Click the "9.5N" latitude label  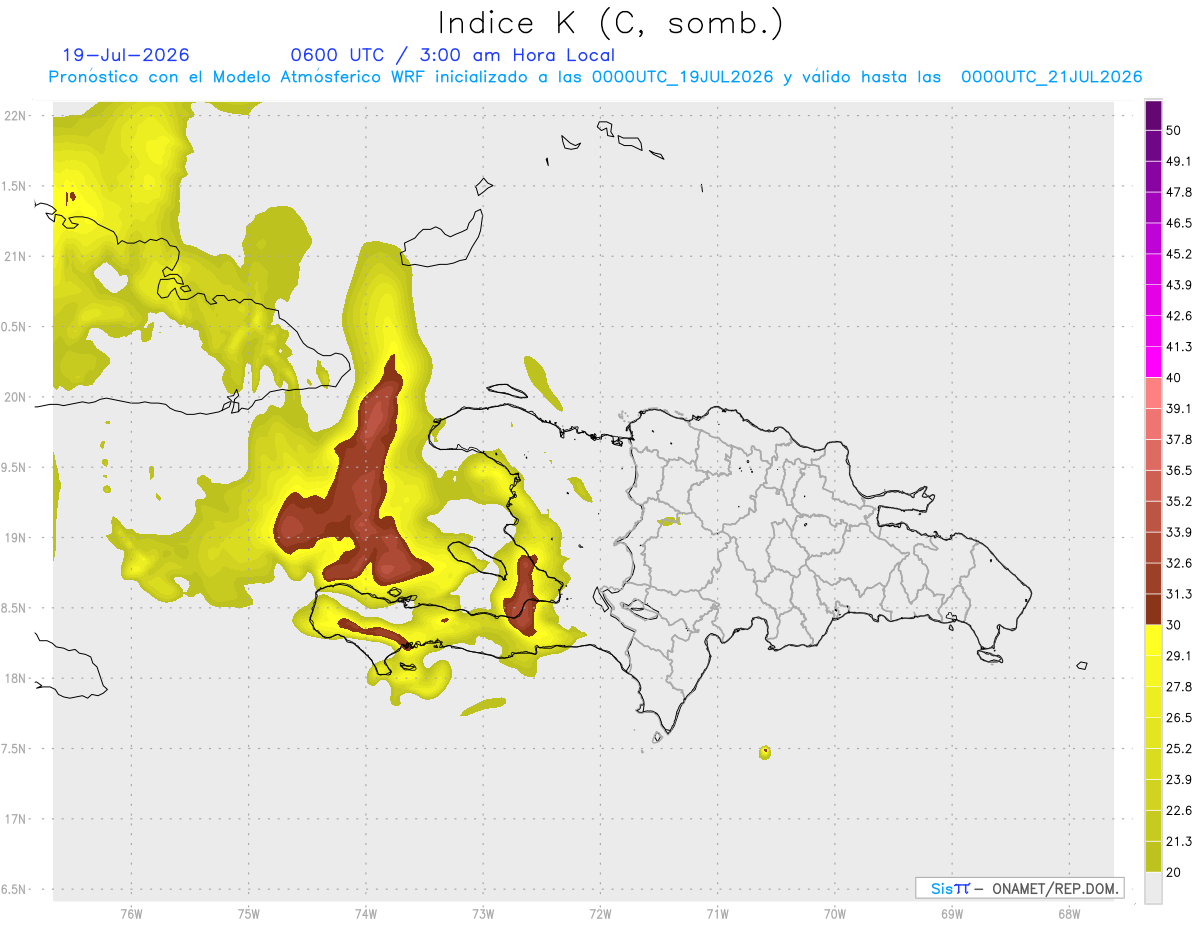click(15, 467)
